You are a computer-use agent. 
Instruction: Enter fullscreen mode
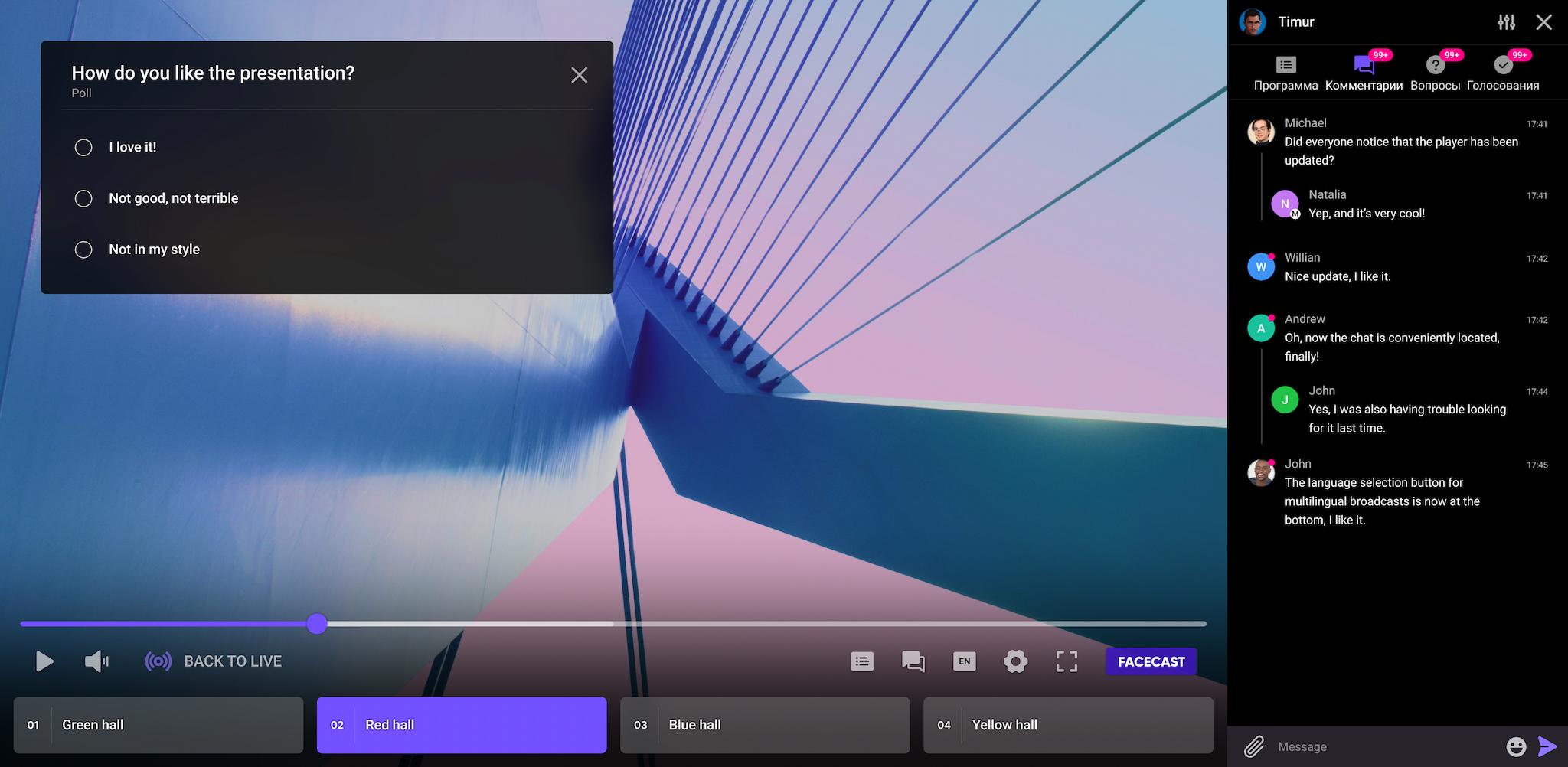pos(1067,661)
